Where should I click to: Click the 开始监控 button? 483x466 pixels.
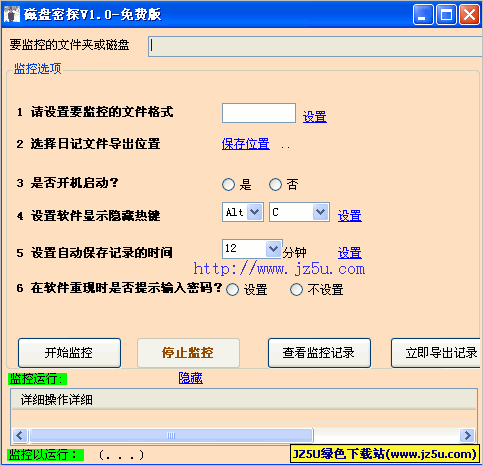tap(69, 353)
